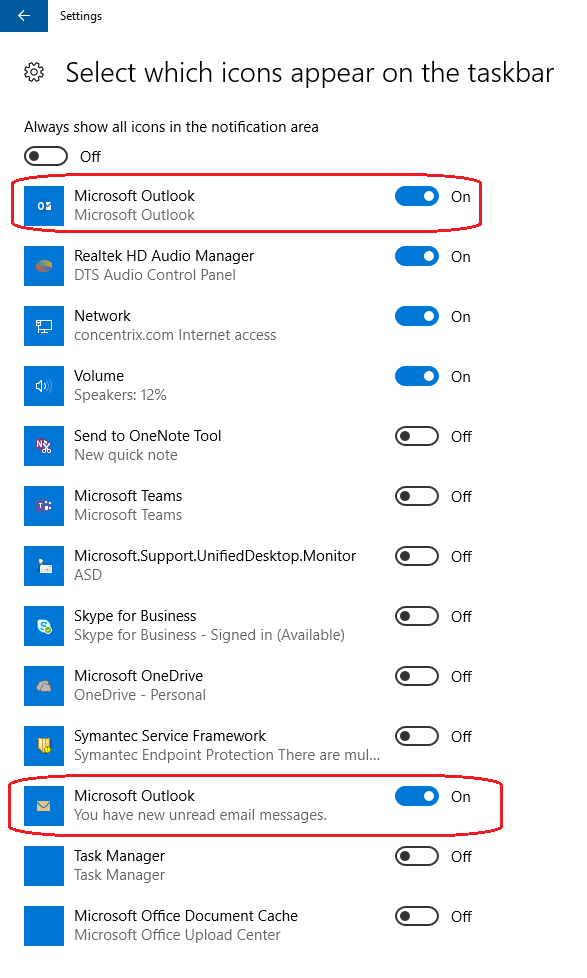Click the Volume speaker icon
The width and height of the screenshot is (587, 978).
click(44, 385)
